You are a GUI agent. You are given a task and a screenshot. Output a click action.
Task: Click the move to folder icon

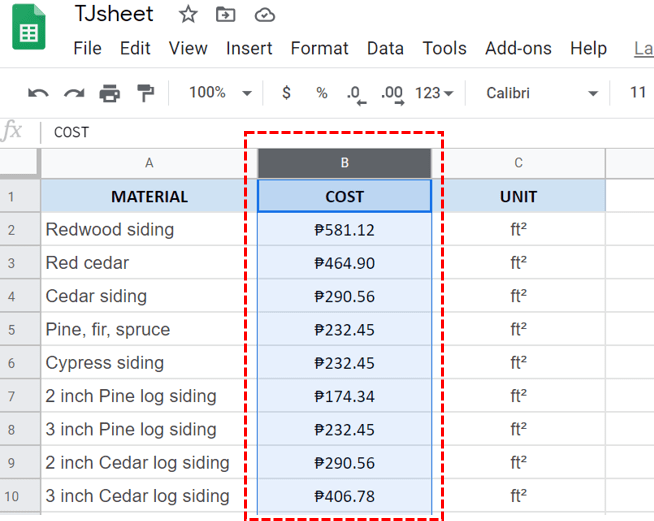(226, 14)
